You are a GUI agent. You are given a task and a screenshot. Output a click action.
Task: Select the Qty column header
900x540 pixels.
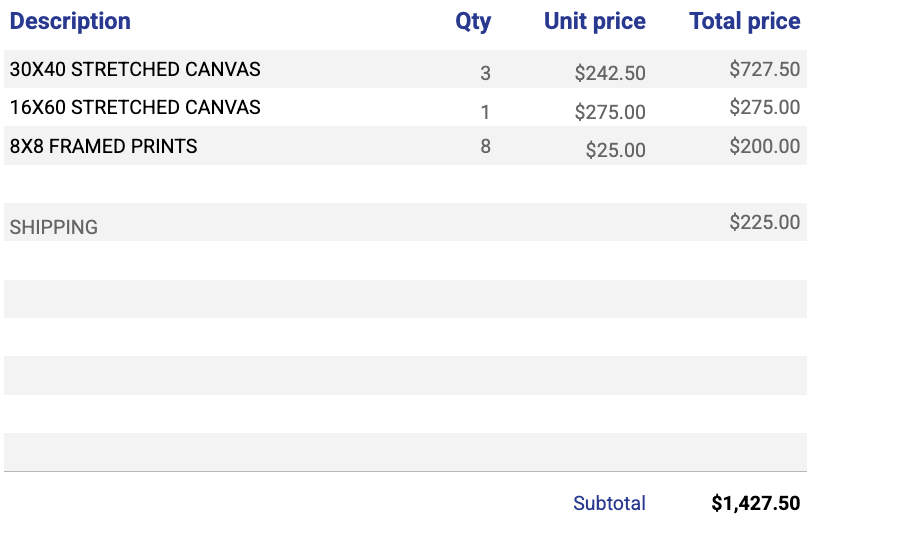coord(473,21)
